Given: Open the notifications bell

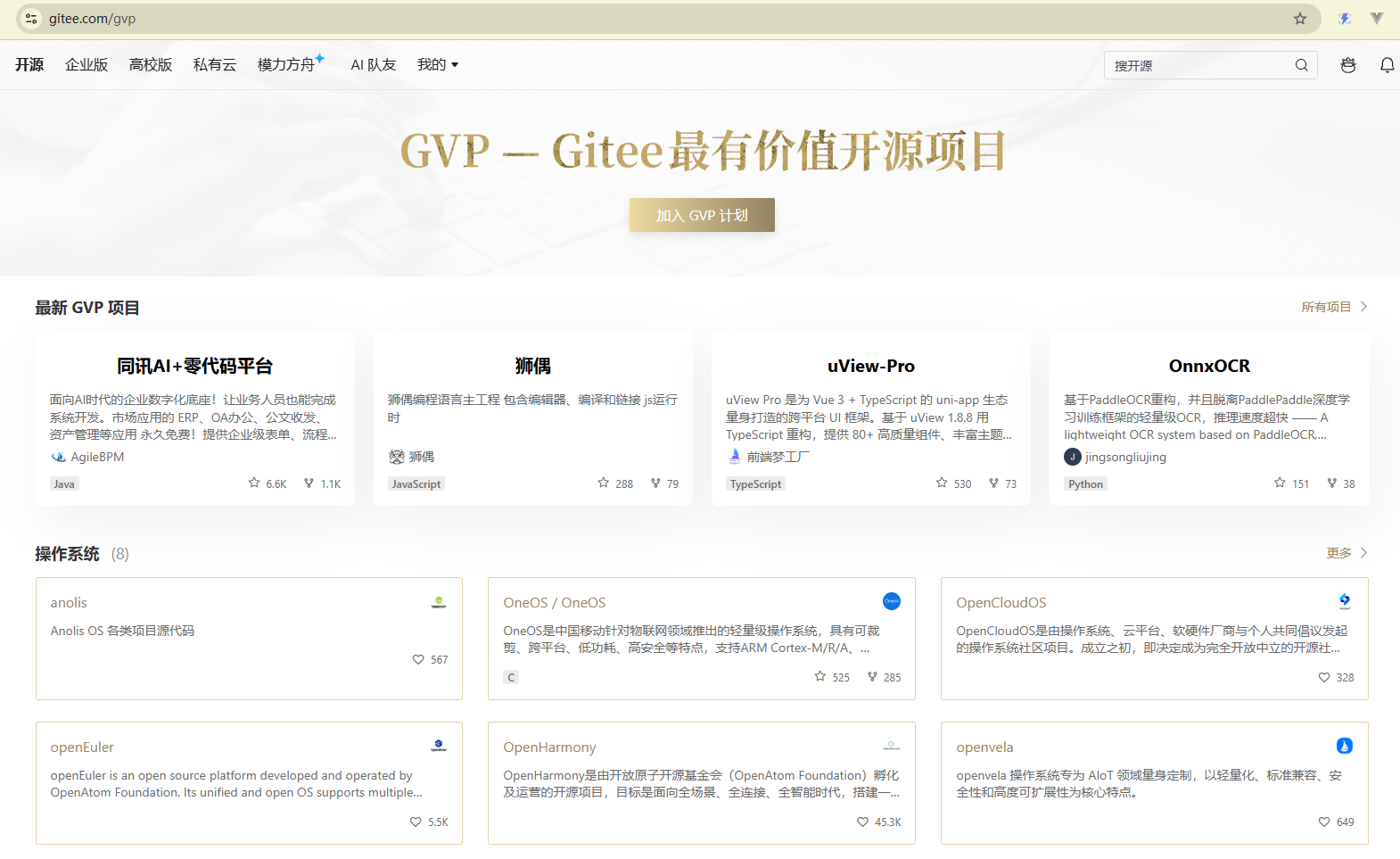Looking at the screenshot, I should click(1388, 65).
